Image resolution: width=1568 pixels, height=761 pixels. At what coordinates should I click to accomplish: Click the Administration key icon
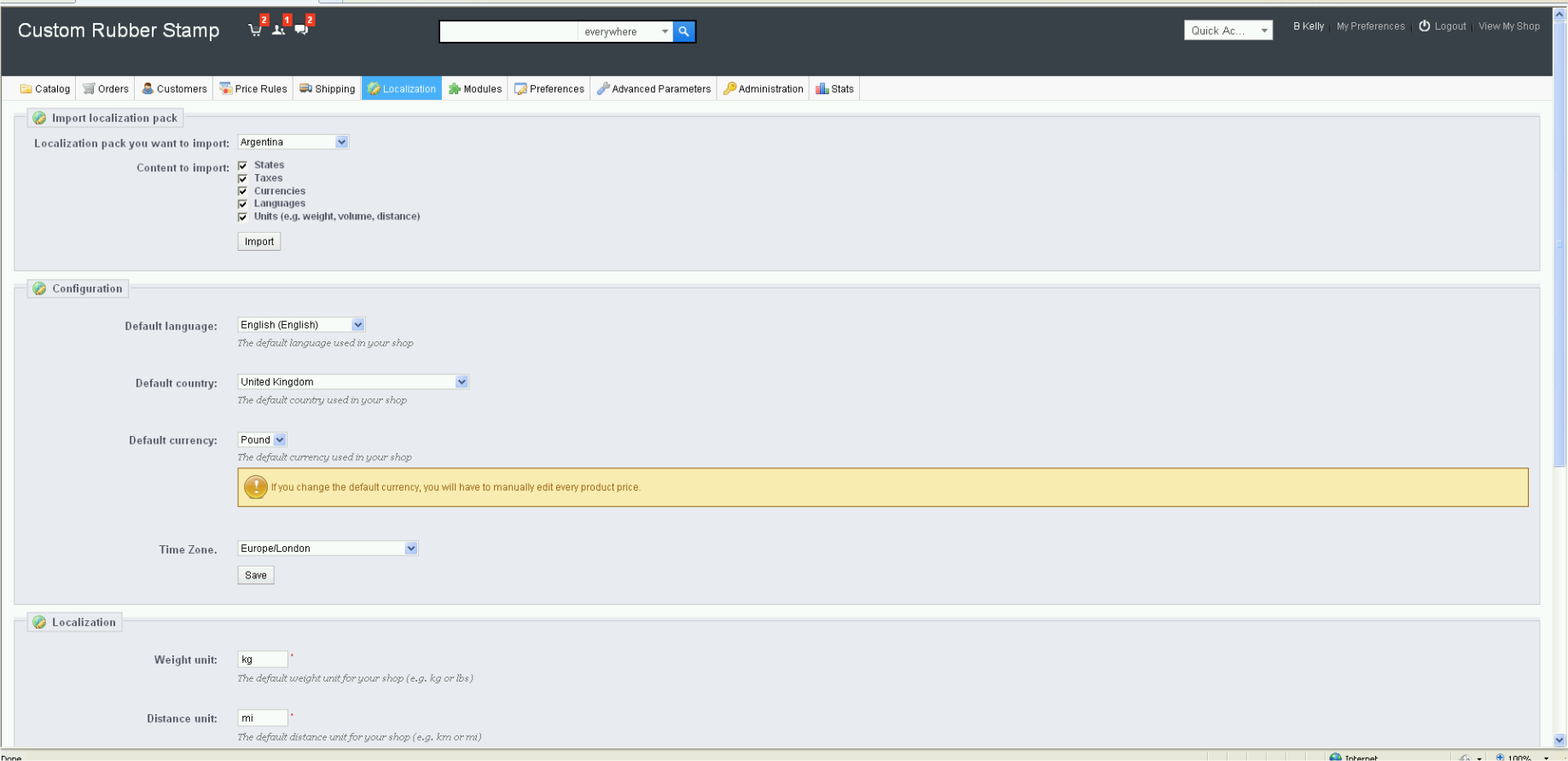pyautogui.click(x=729, y=89)
